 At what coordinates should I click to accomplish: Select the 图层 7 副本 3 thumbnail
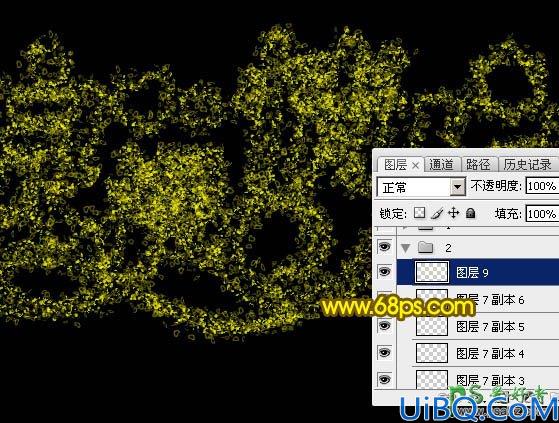pos(432,379)
